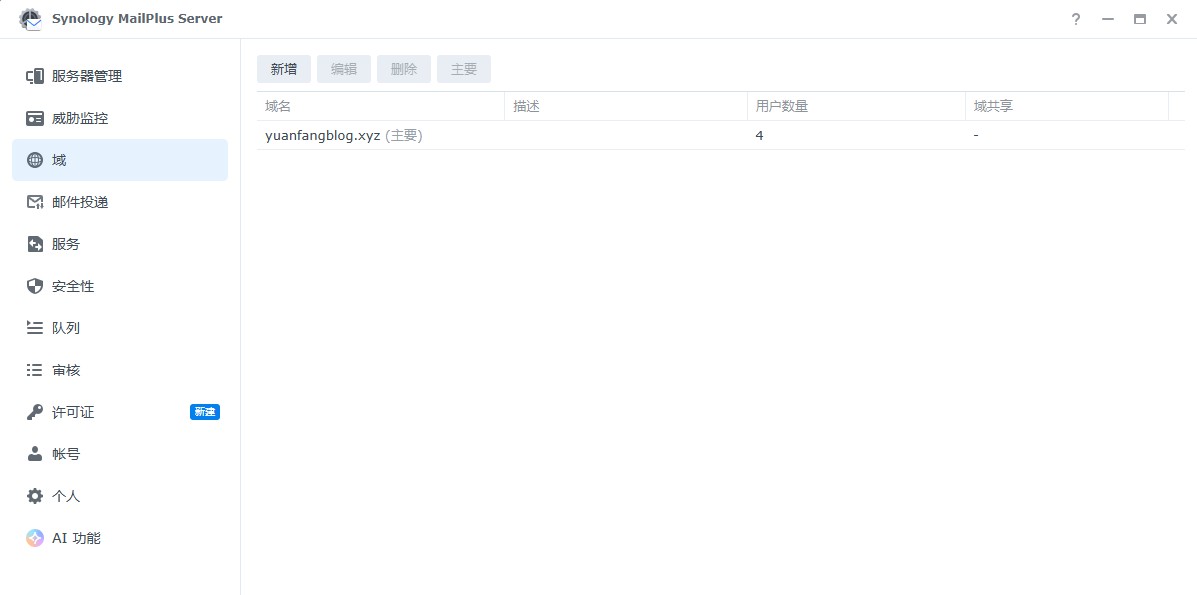Click the 主要 button in toolbar

[464, 69]
